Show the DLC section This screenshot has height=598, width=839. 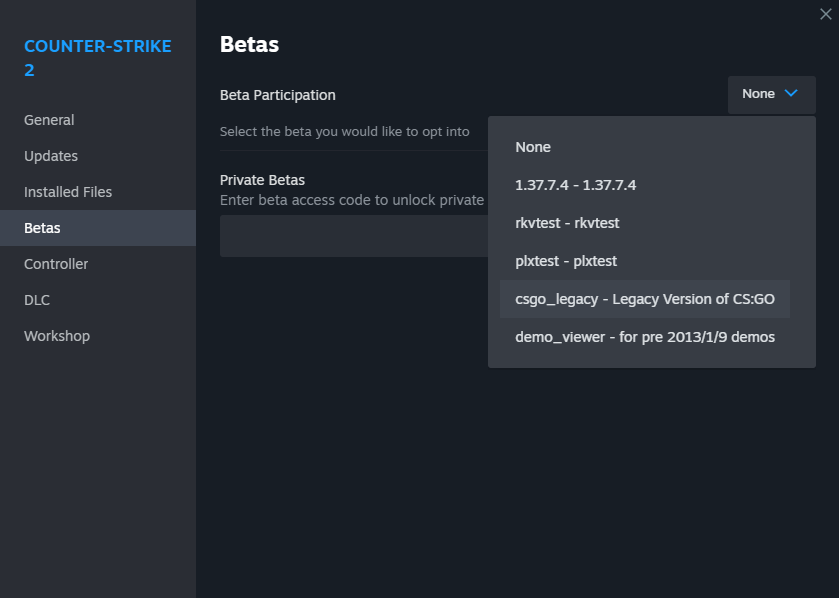(x=37, y=300)
